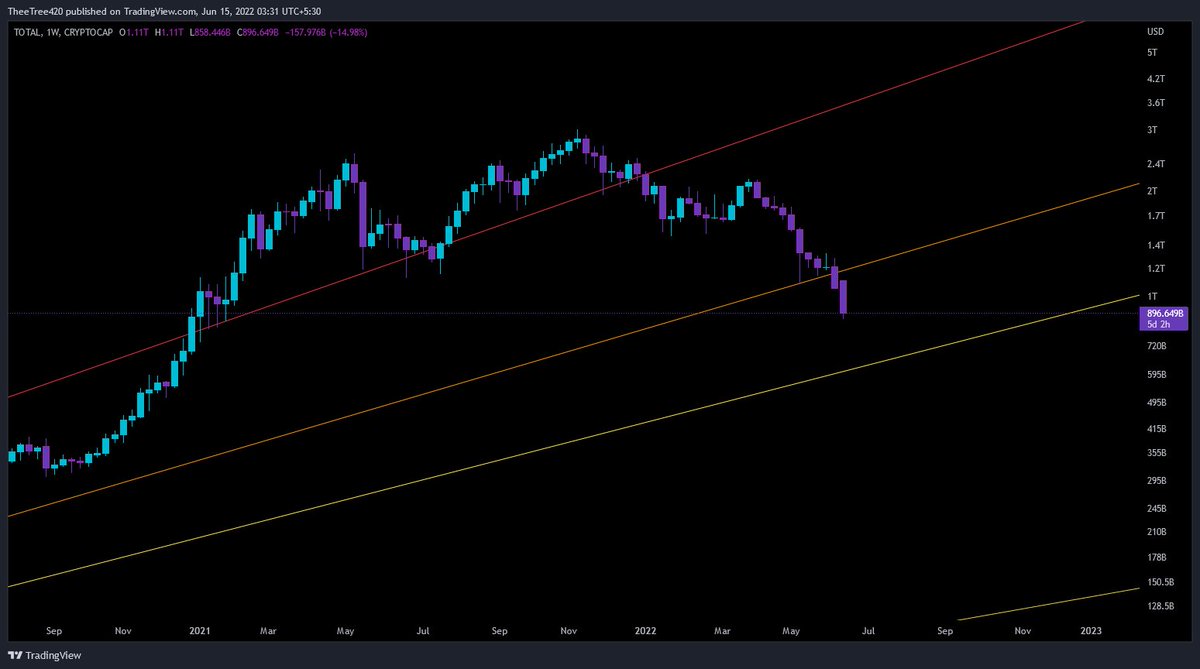Click the 150.5B price axis label
Image resolution: width=1200 pixels, height=669 pixels.
(1159, 583)
